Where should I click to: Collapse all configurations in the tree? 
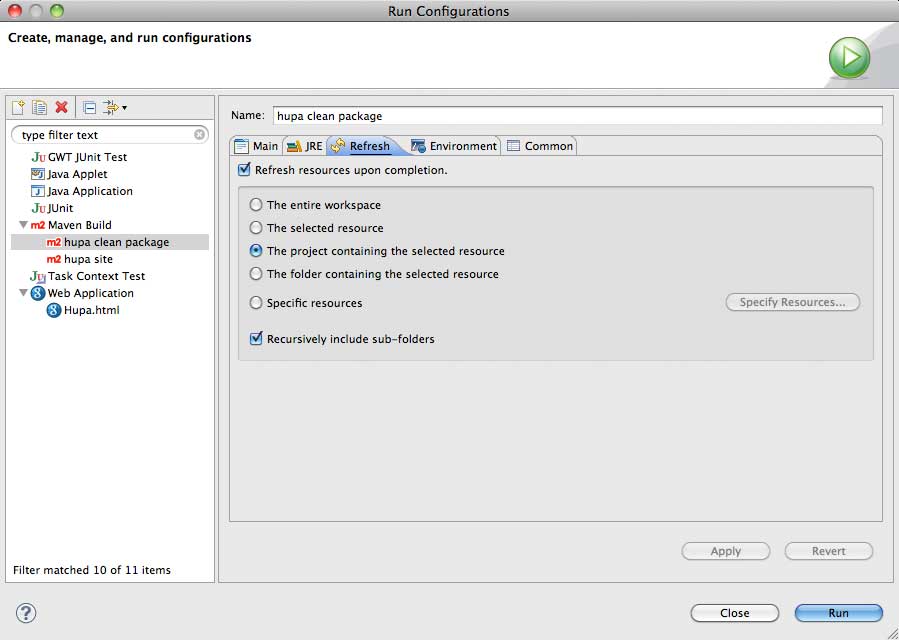89,107
